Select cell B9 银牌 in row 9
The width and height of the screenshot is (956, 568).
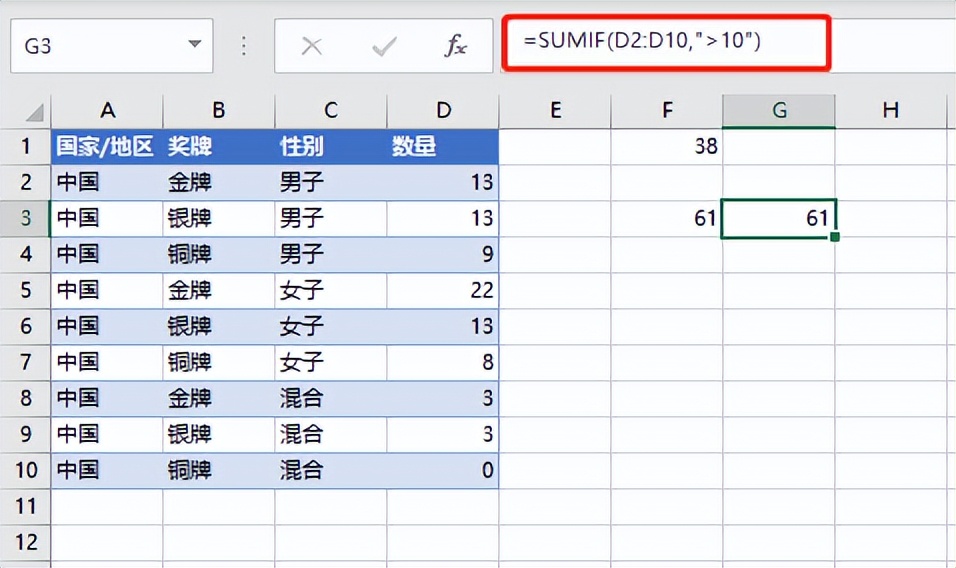coord(219,434)
